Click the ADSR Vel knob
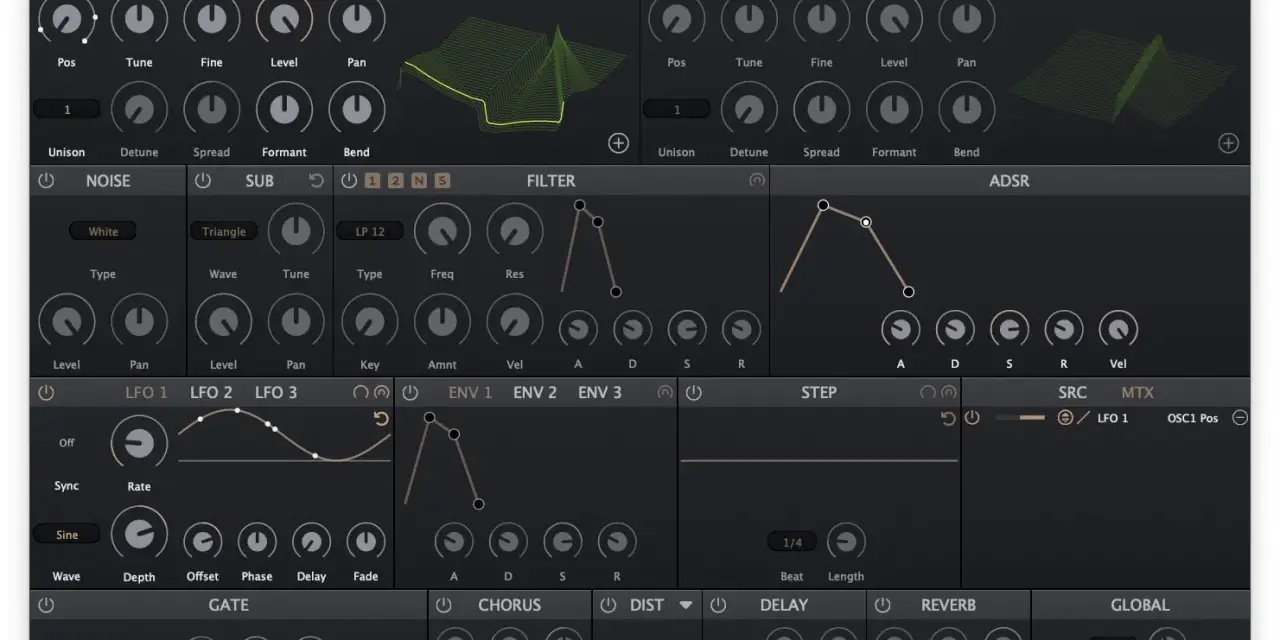Image resolution: width=1280 pixels, height=640 pixels. coord(1118,329)
